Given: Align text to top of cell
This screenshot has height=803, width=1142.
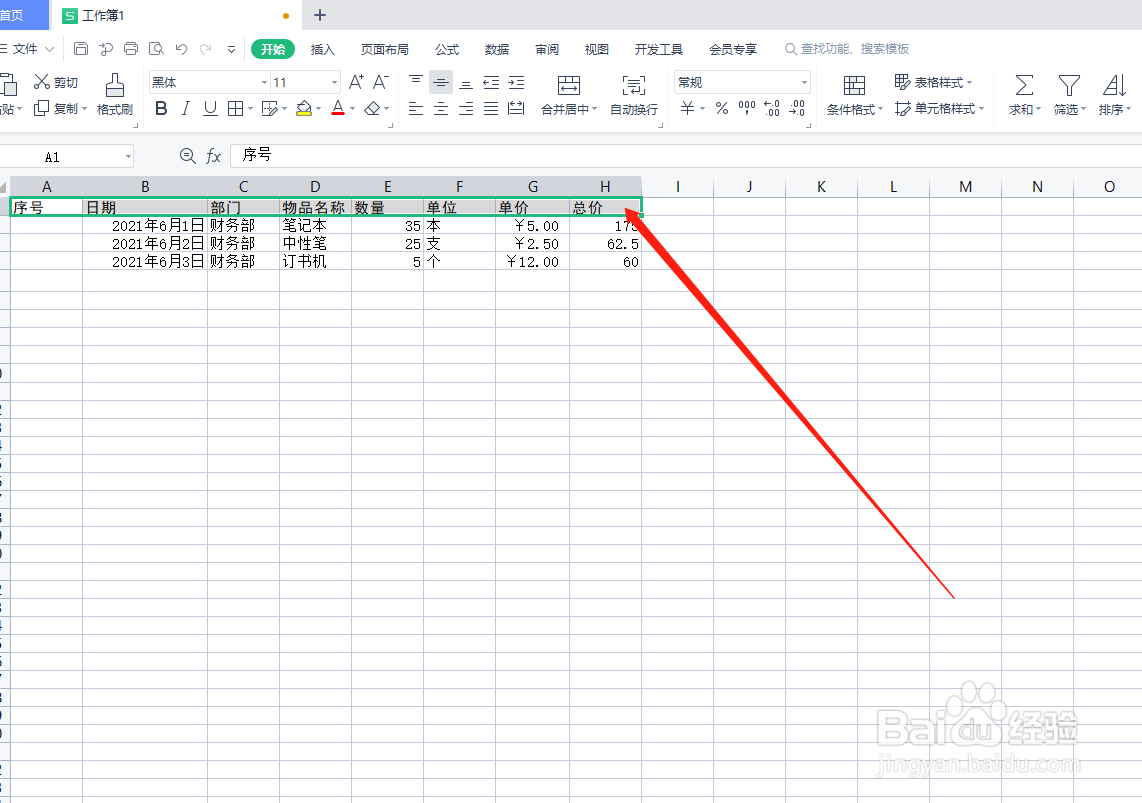Looking at the screenshot, I should pos(416,82).
